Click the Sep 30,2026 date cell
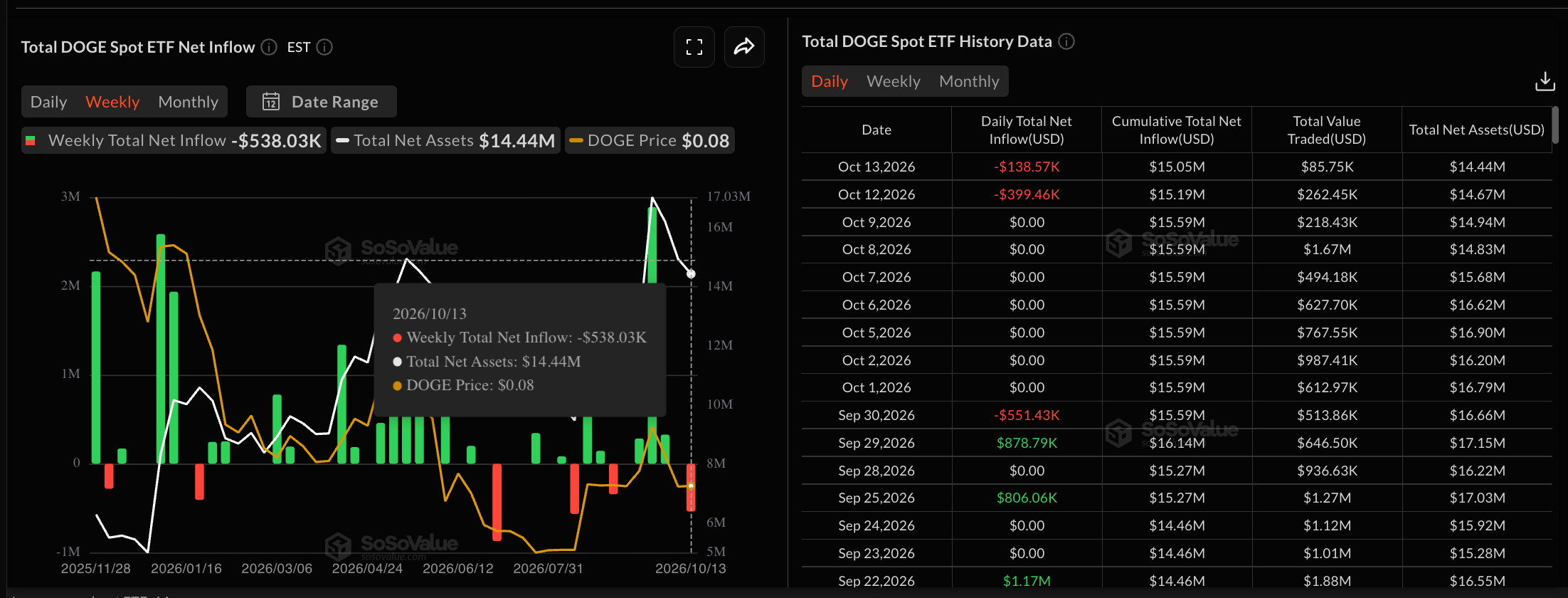Viewport: 1568px width, 598px height. coord(876,415)
